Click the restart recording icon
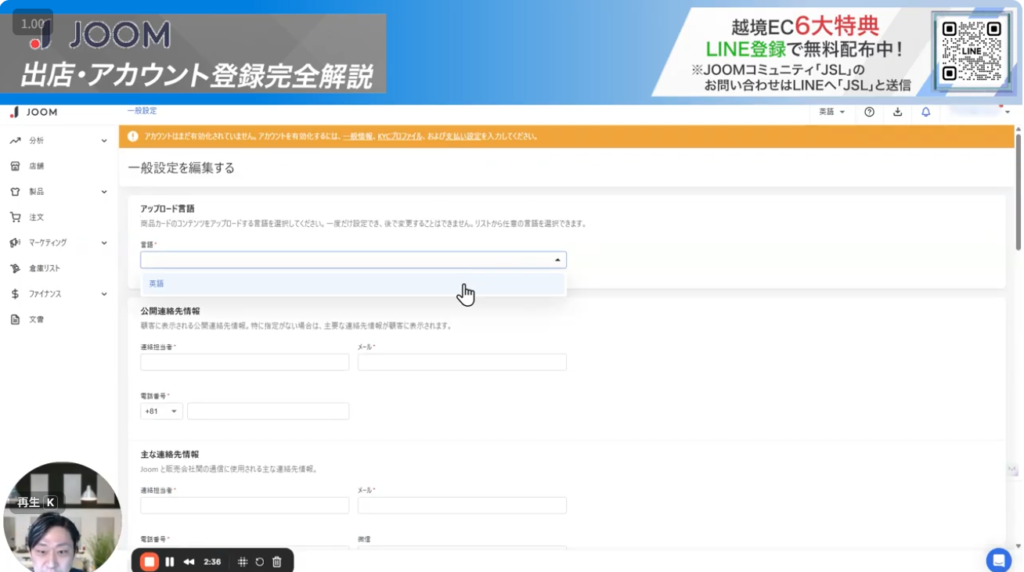 click(x=259, y=561)
